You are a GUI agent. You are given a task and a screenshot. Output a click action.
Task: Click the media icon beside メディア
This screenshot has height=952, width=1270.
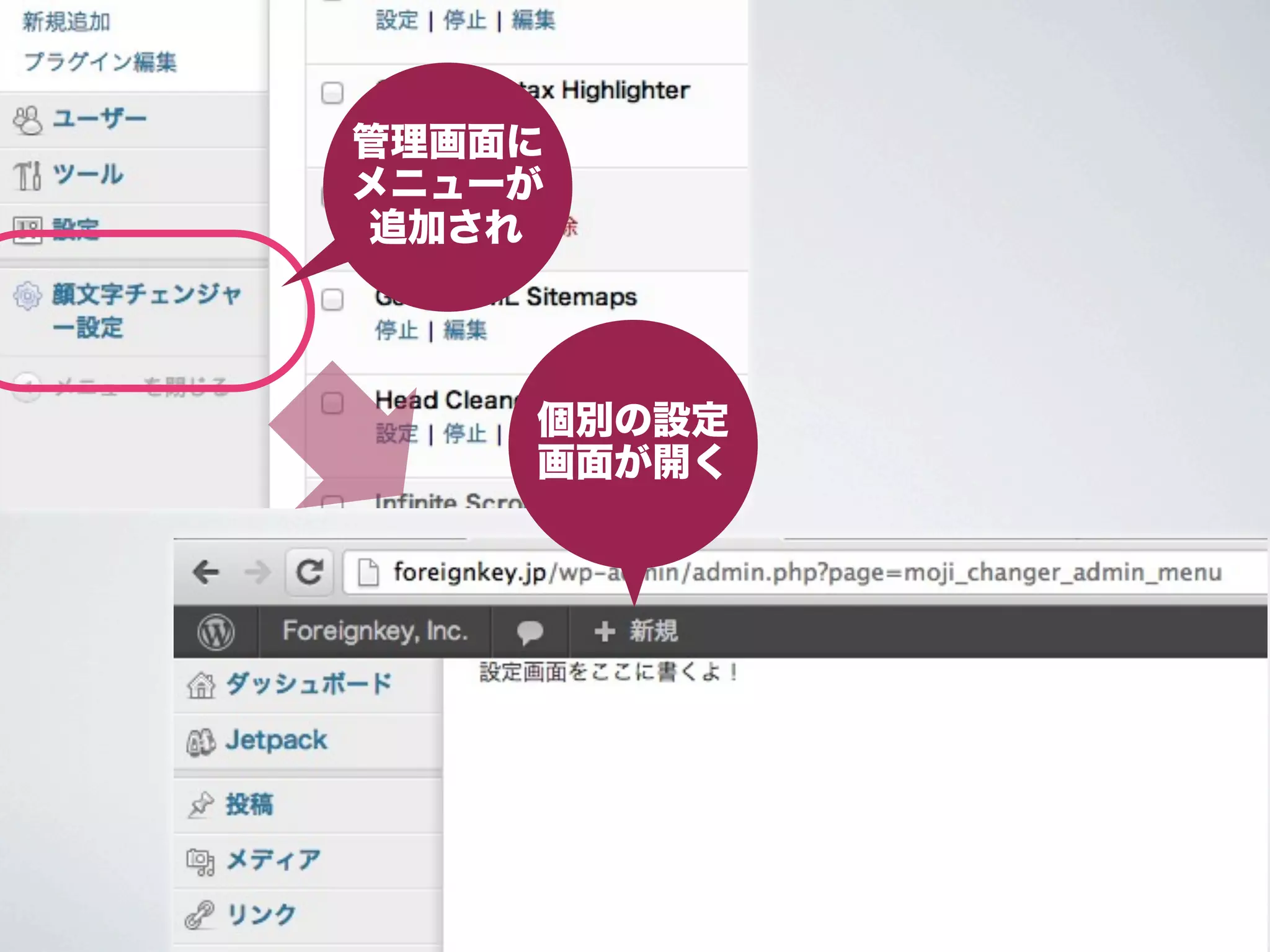201,861
